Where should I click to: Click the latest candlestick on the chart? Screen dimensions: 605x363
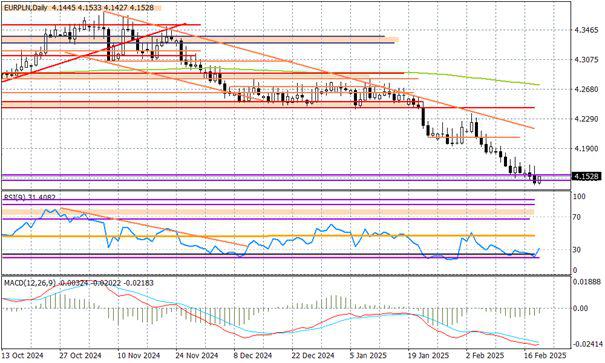pos(539,179)
